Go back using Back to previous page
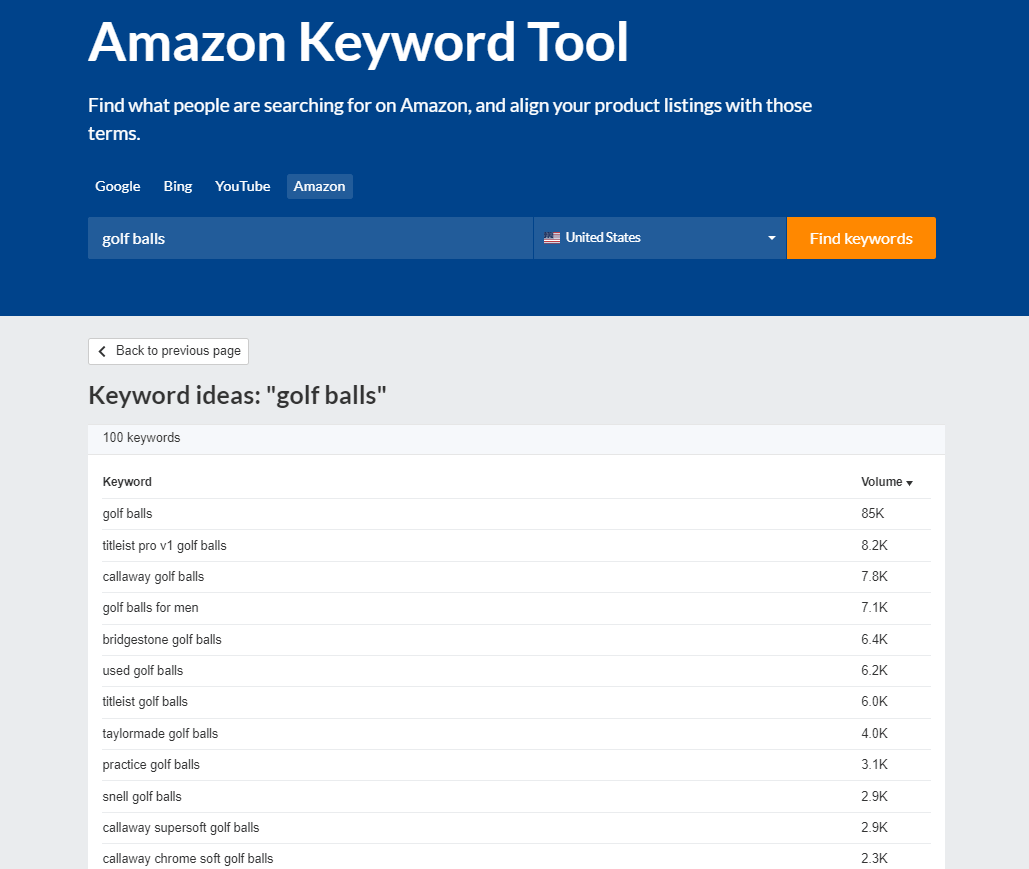The height and width of the screenshot is (869, 1029). coord(169,351)
